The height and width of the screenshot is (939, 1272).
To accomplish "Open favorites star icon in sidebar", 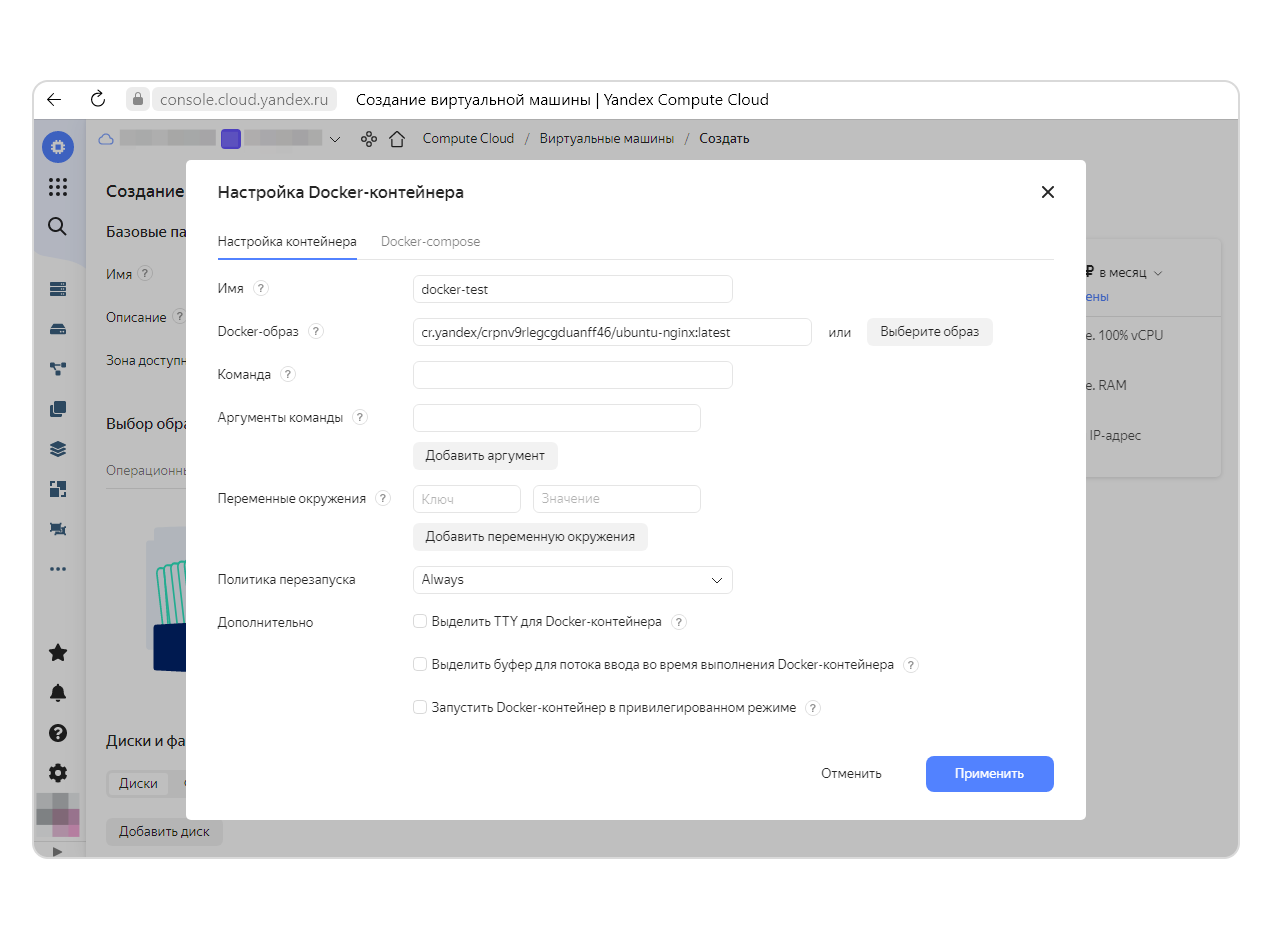I will pos(58,652).
